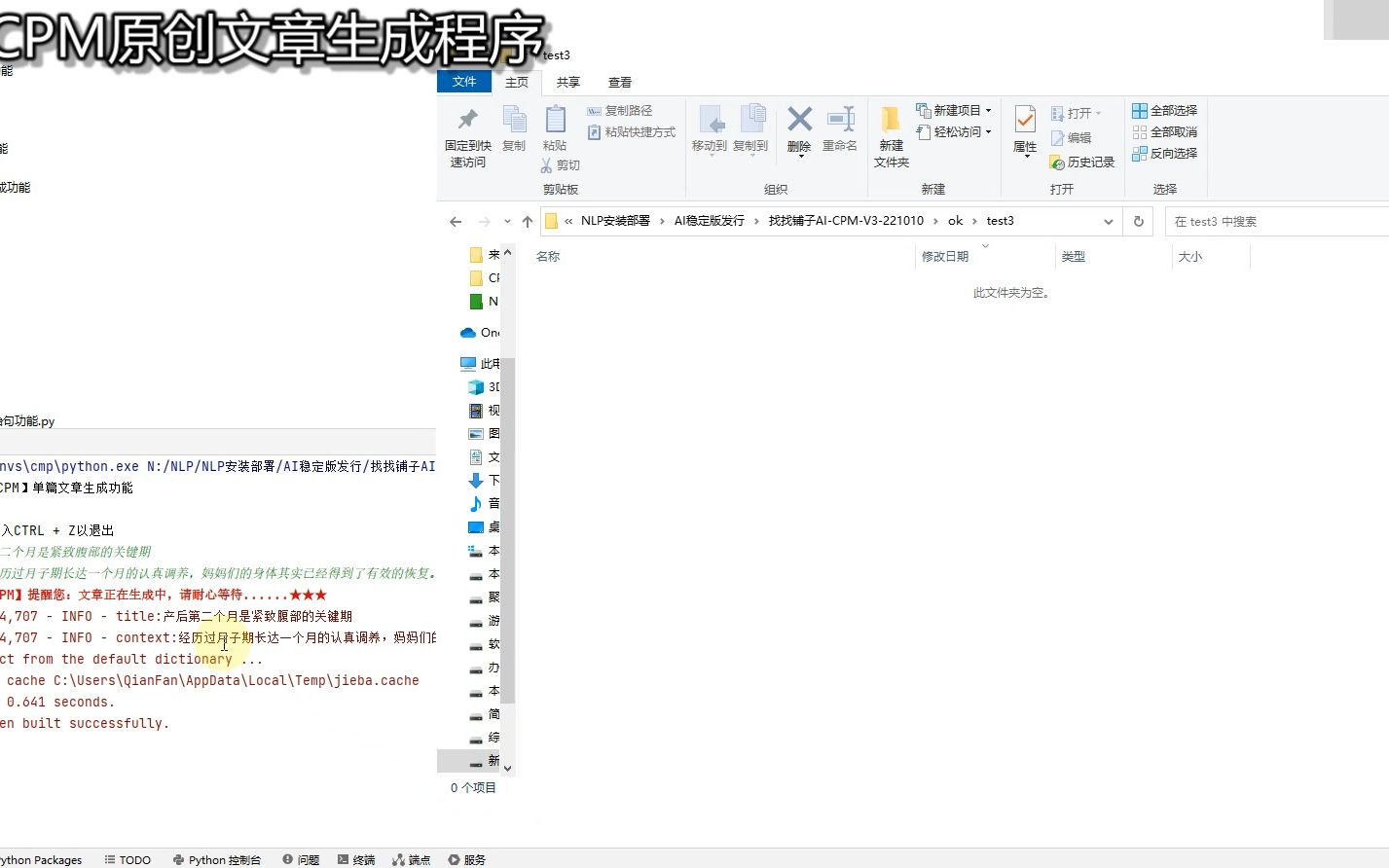Open the Endpoints (端点) tool window
1389x868 pixels.
(x=412, y=860)
